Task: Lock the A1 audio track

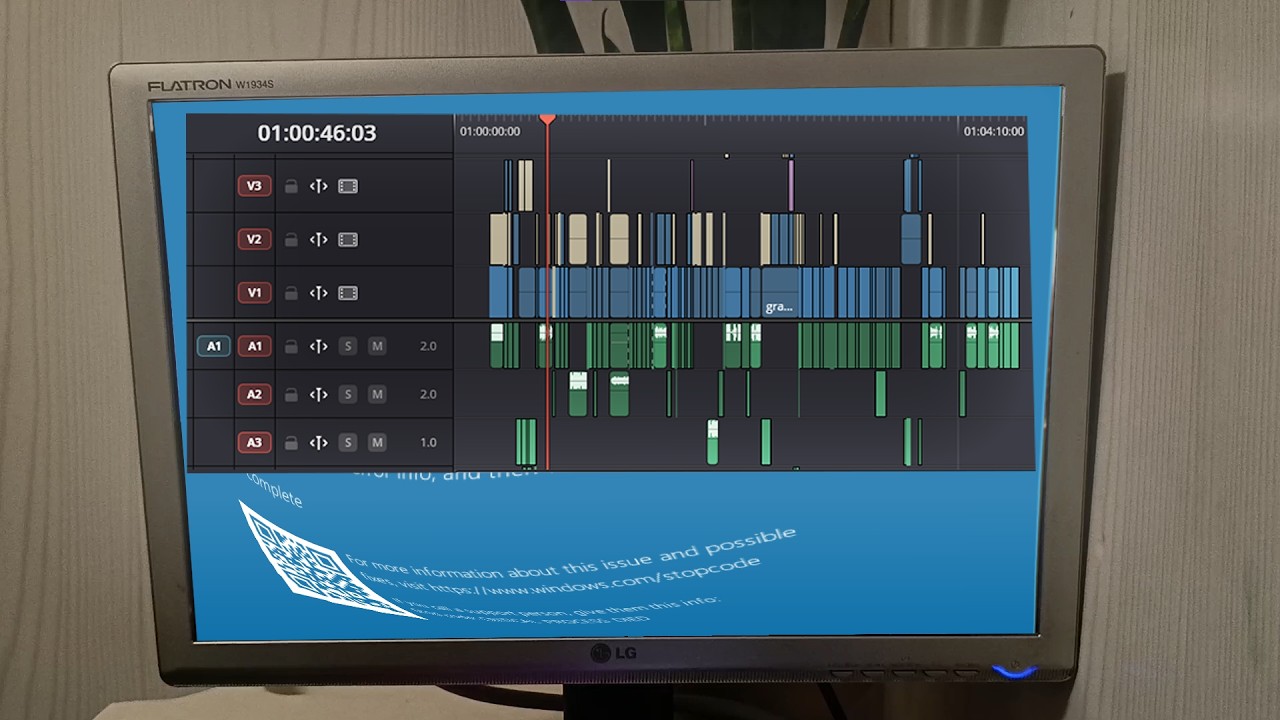Action: [x=291, y=346]
